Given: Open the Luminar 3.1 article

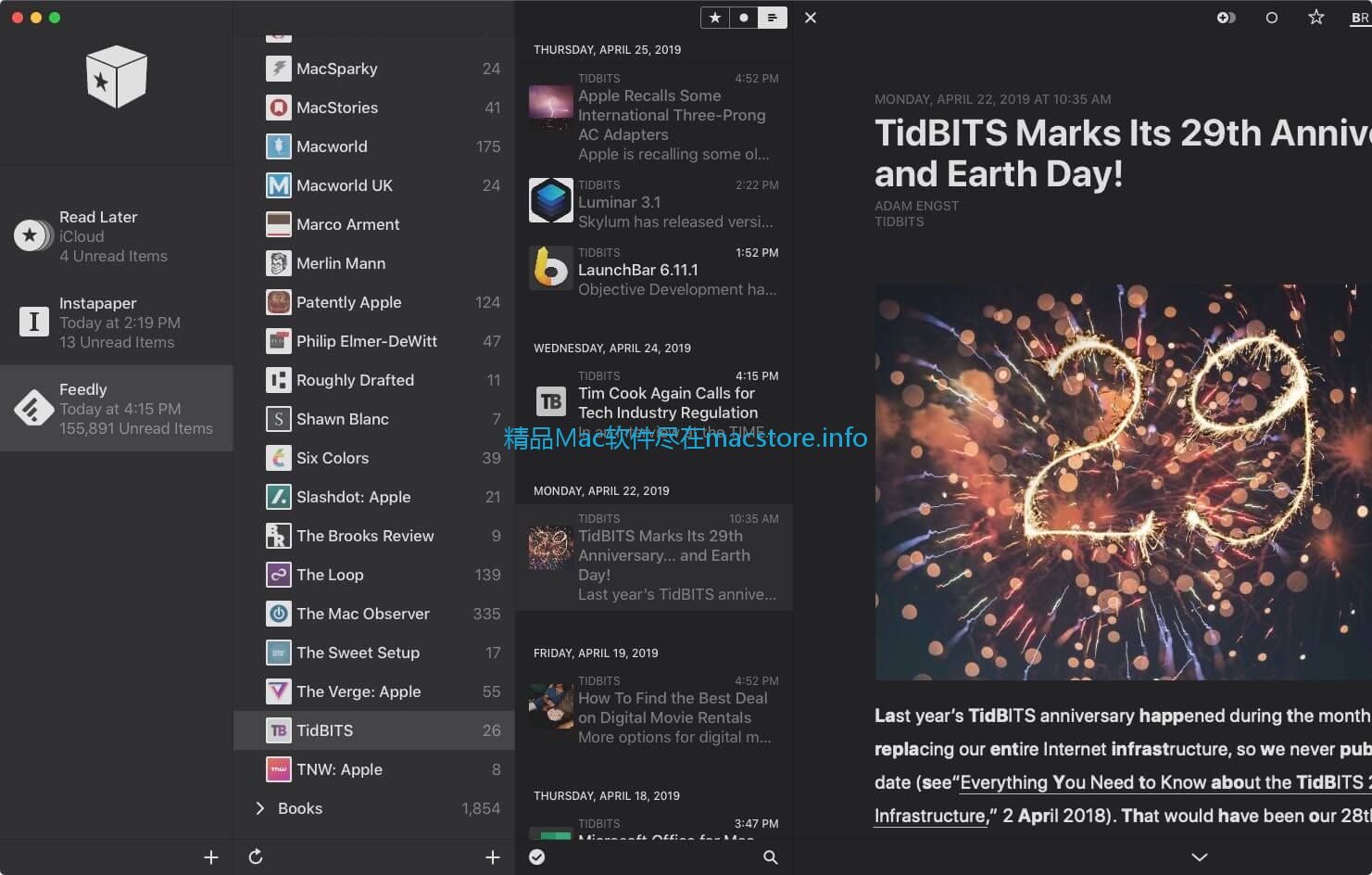Looking at the screenshot, I should 654,203.
